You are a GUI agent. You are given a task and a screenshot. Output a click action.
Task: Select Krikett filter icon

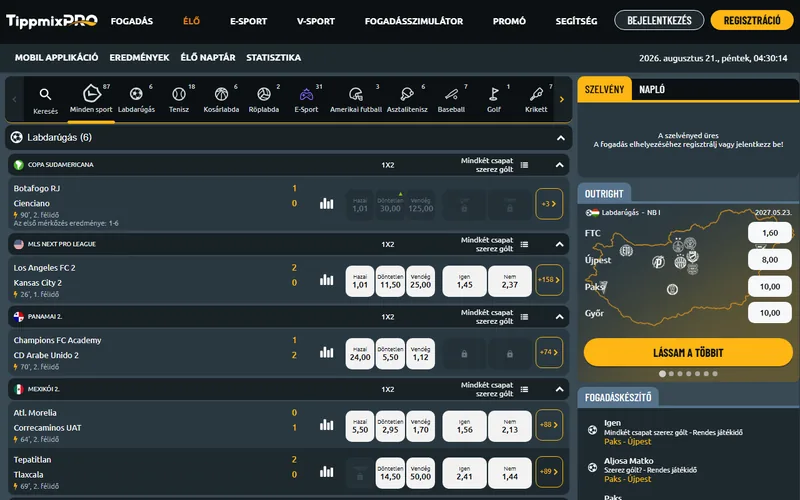point(536,94)
